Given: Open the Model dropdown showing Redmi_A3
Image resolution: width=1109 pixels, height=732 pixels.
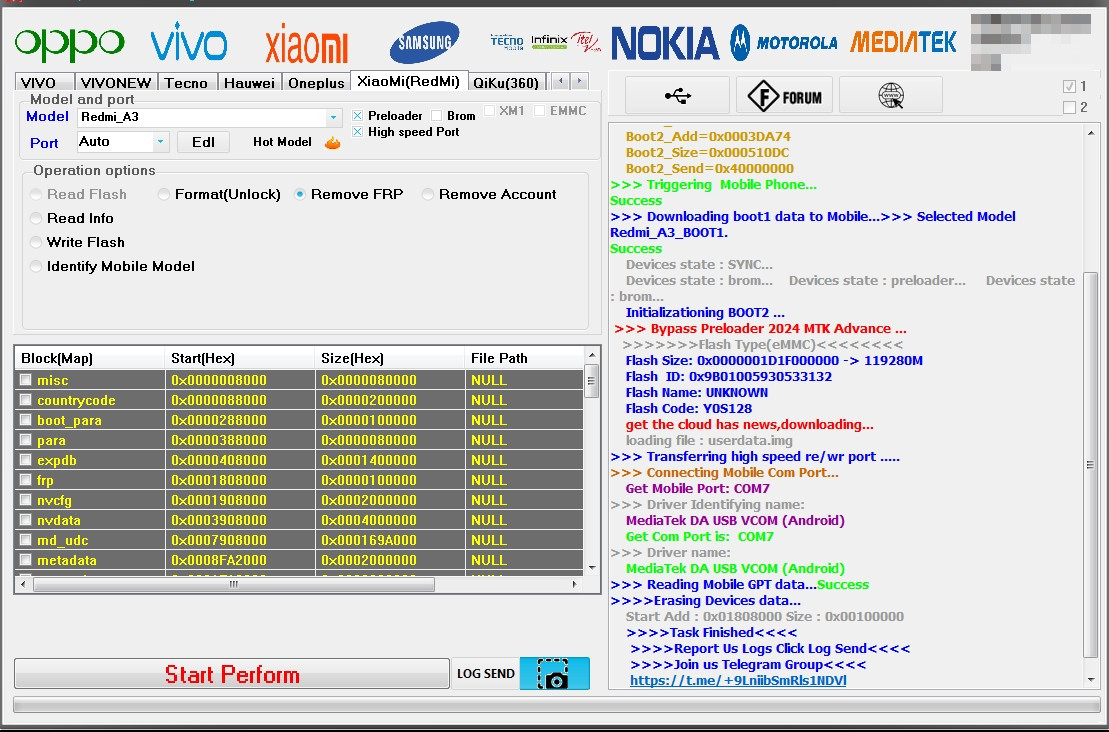Looking at the screenshot, I should (209, 117).
